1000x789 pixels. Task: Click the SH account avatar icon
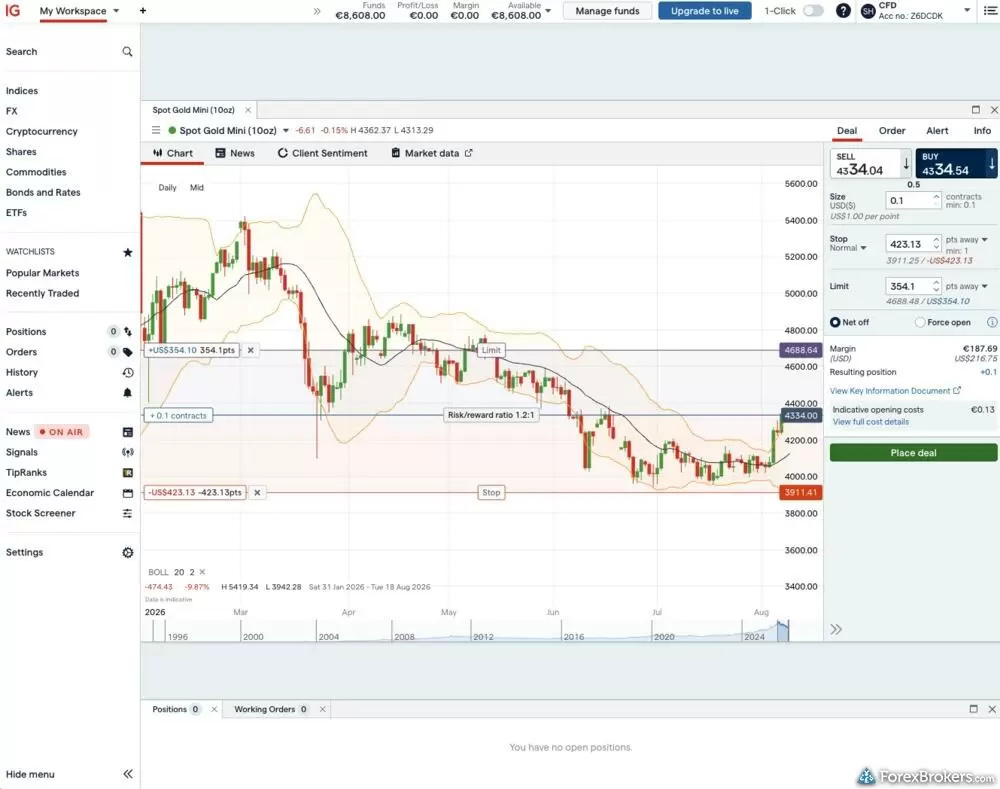(868, 11)
